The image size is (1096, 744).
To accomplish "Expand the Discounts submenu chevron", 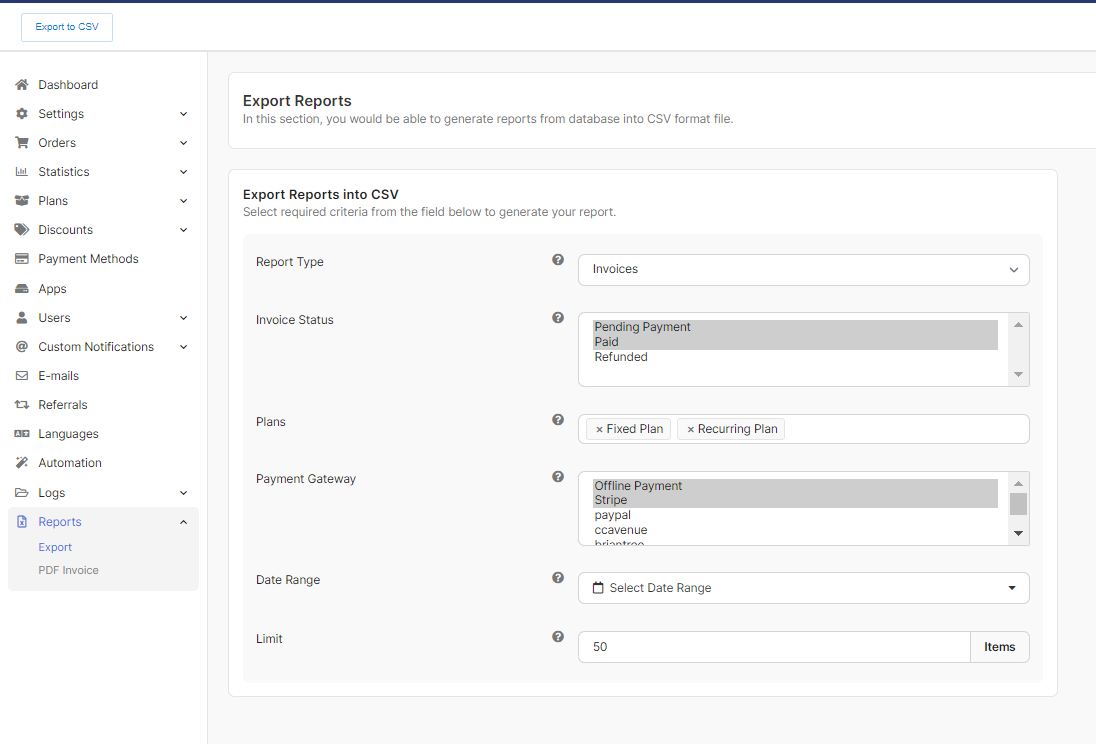I will click(183, 230).
